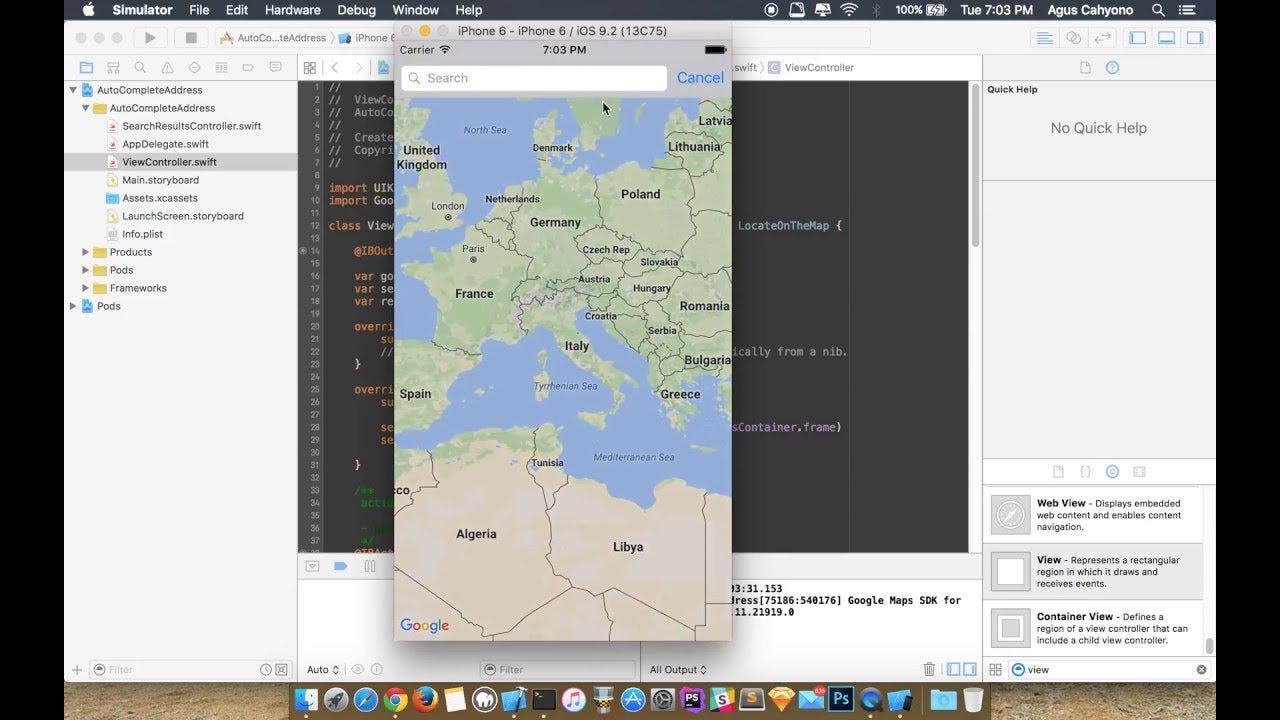Switch to the Assistant editor
This screenshot has height=720, width=1280.
1074,38
